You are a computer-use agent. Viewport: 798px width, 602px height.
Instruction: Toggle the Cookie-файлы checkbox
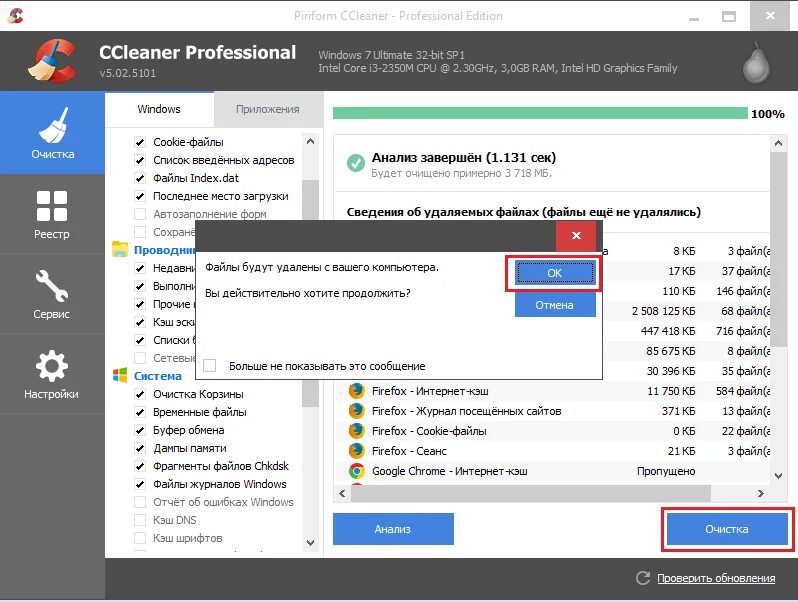coord(140,142)
